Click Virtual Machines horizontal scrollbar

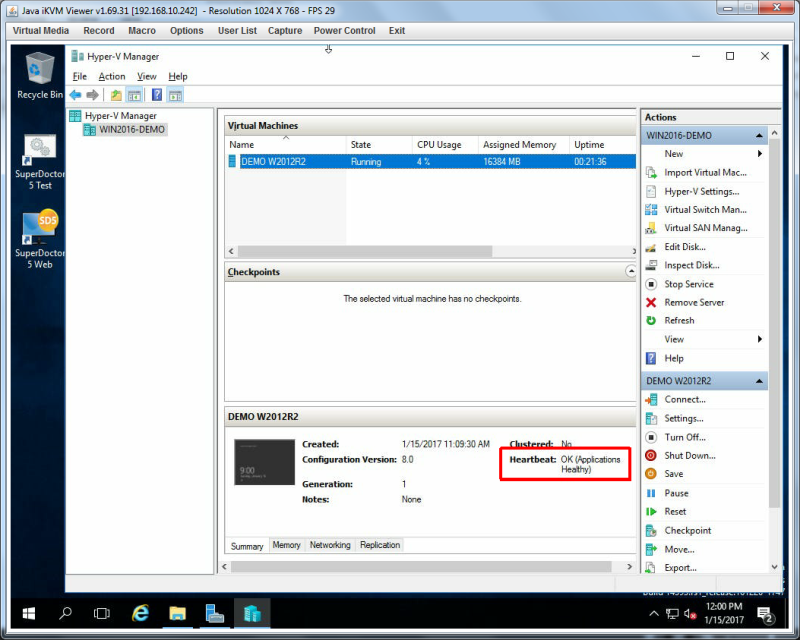[x=364, y=251]
